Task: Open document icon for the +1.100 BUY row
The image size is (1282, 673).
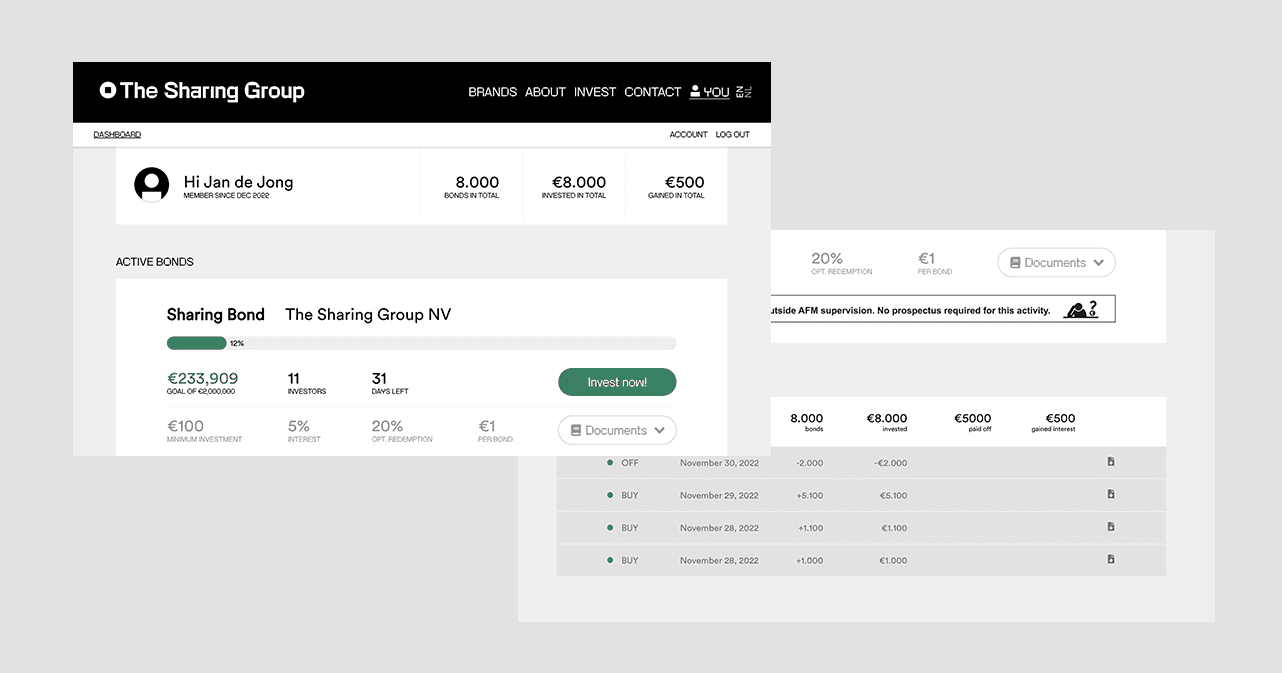Action: point(1111,527)
